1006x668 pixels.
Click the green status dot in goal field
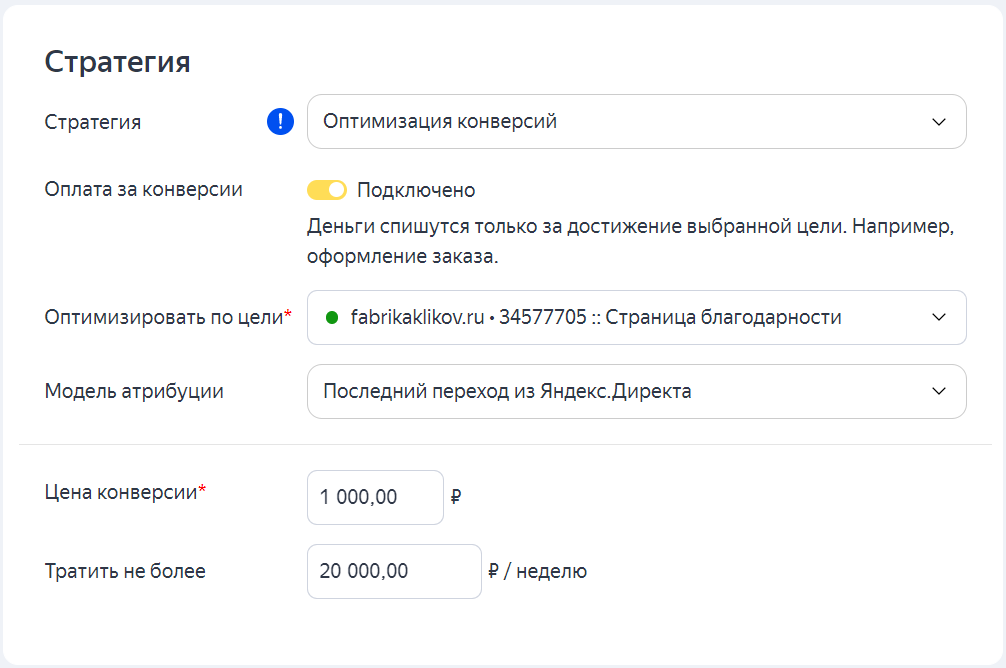pos(332,318)
